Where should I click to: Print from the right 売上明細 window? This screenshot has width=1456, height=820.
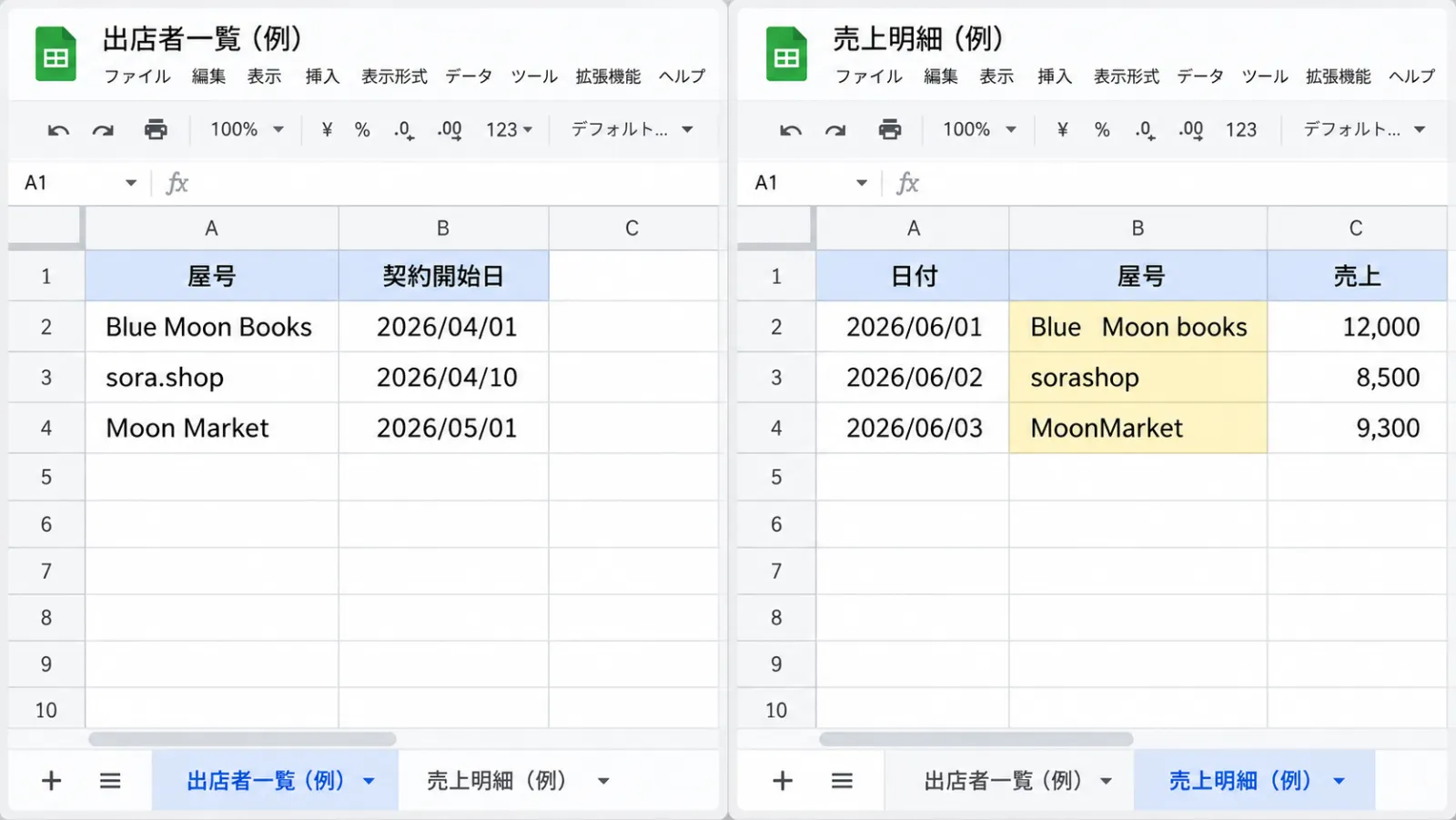pyautogui.click(x=890, y=129)
